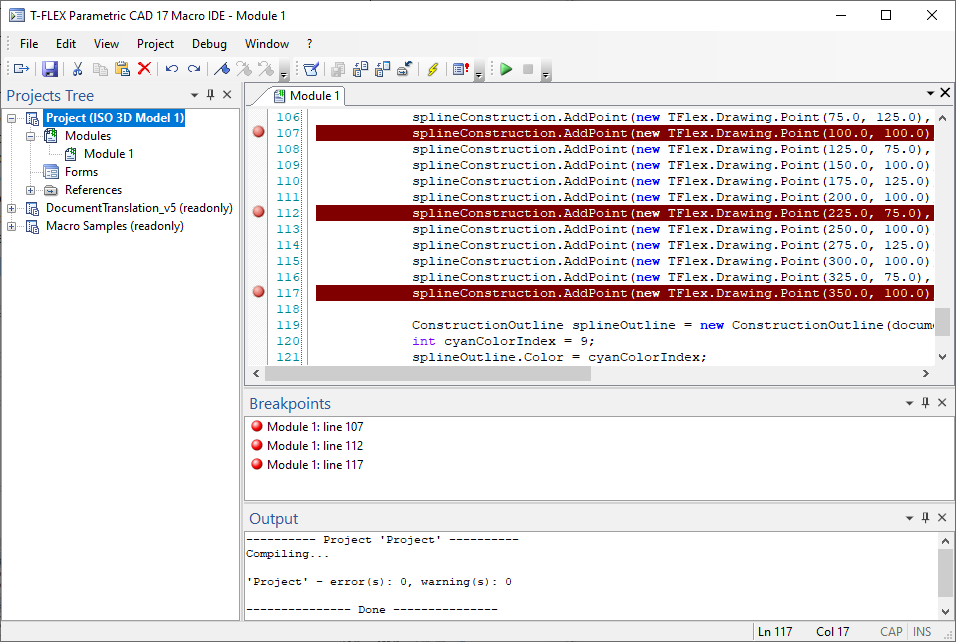Image resolution: width=956 pixels, height=642 pixels.
Task: Click the next bookmark flag icon
Action: click(x=244, y=69)
